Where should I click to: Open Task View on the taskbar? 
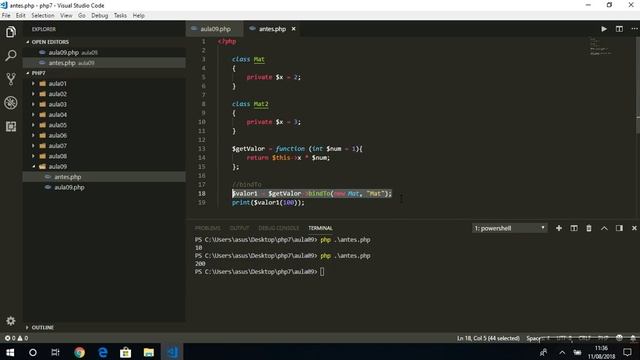56,352
